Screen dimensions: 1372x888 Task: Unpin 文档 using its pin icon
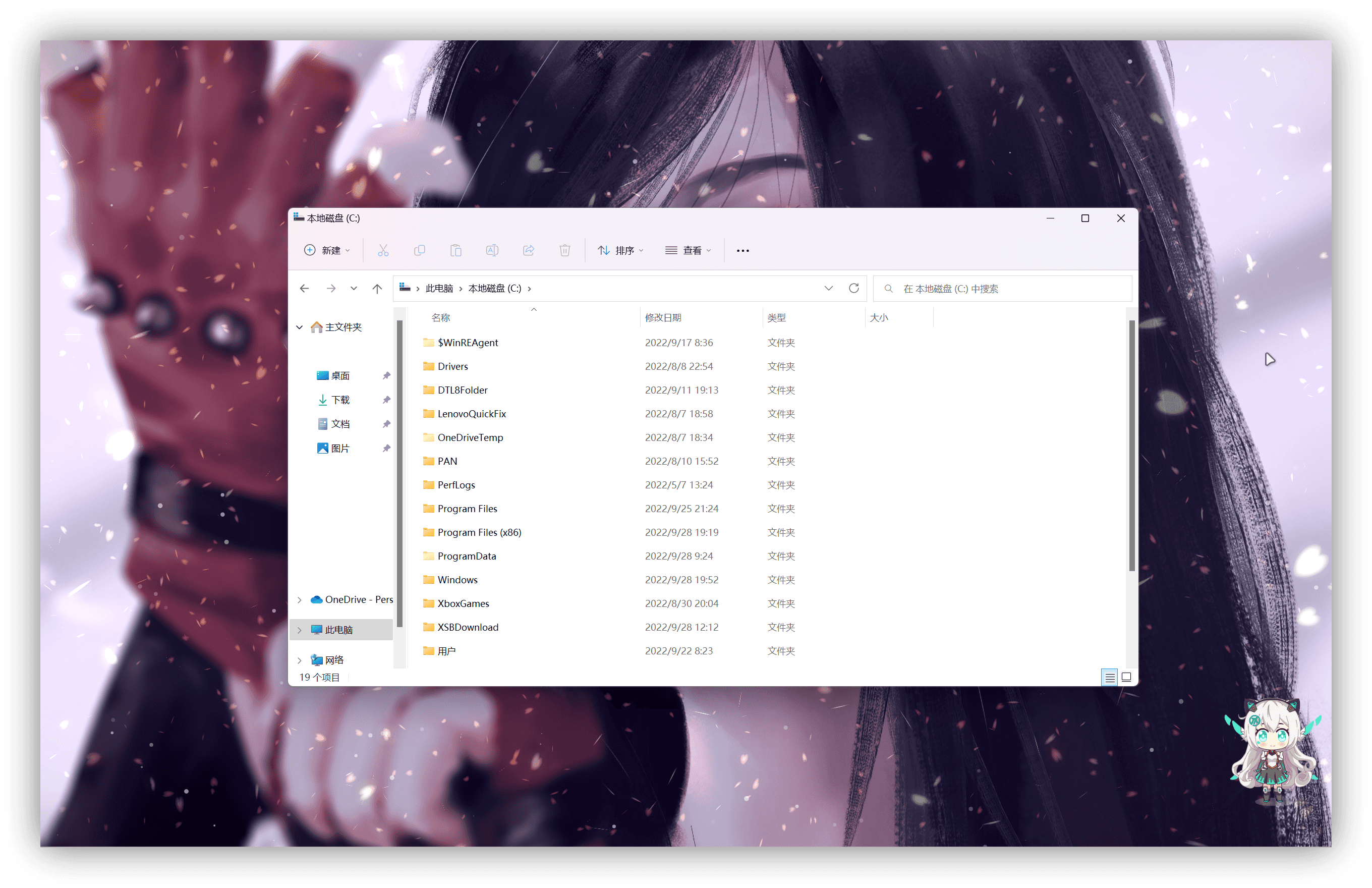tap(386, 424)
